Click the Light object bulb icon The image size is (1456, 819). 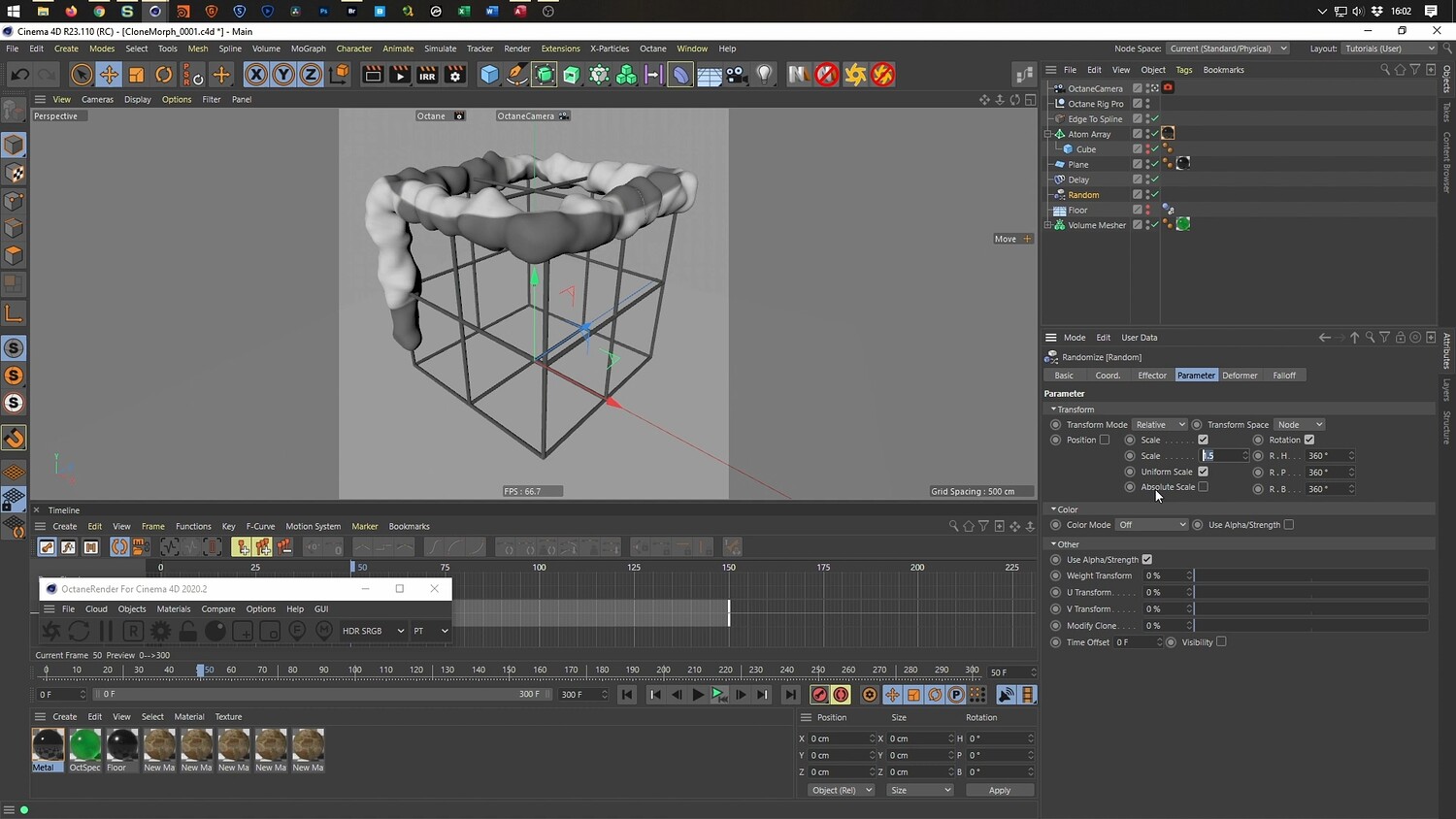tap(765, 75)
